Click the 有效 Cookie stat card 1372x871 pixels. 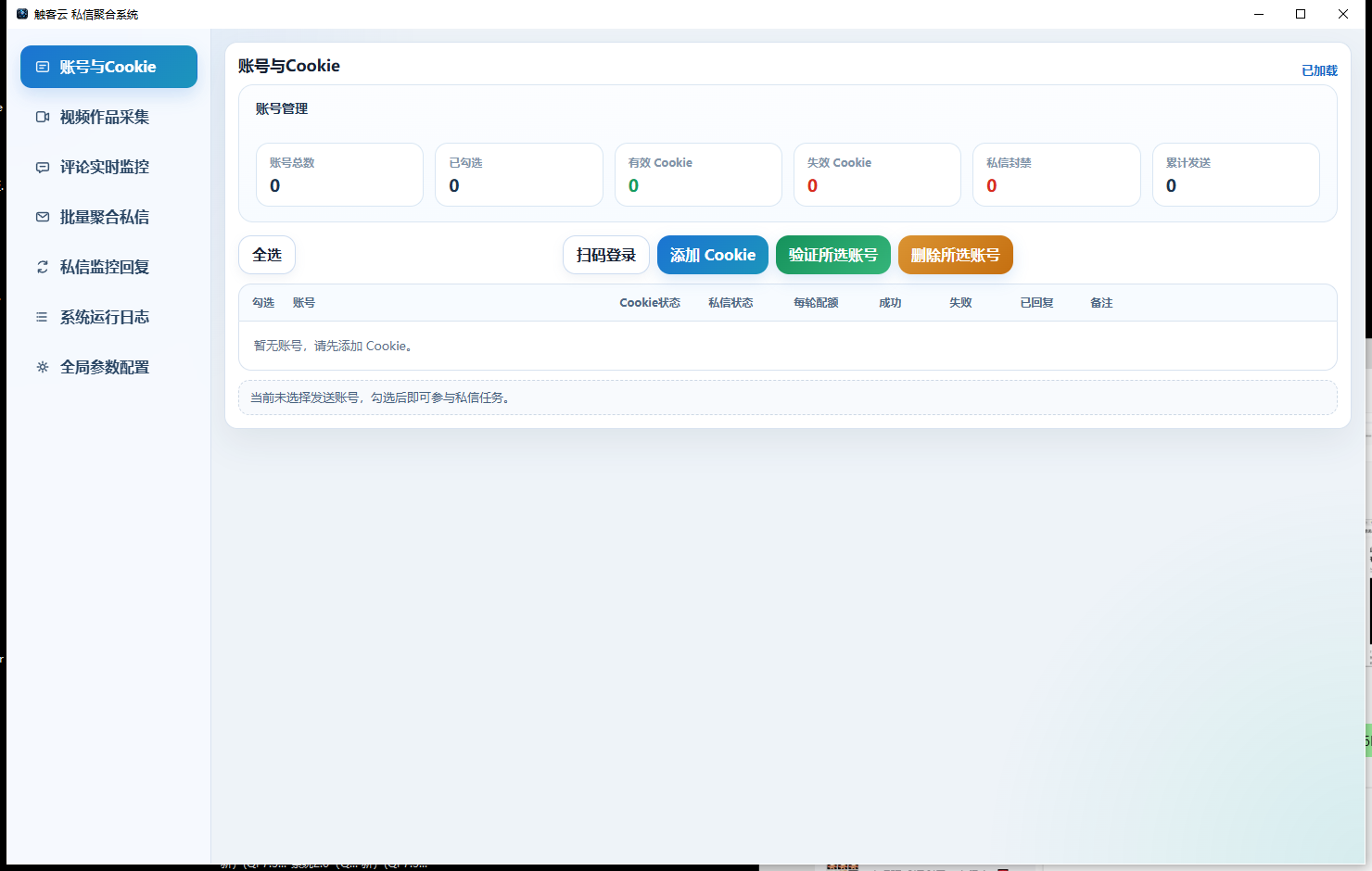click(x=698, y=174)
